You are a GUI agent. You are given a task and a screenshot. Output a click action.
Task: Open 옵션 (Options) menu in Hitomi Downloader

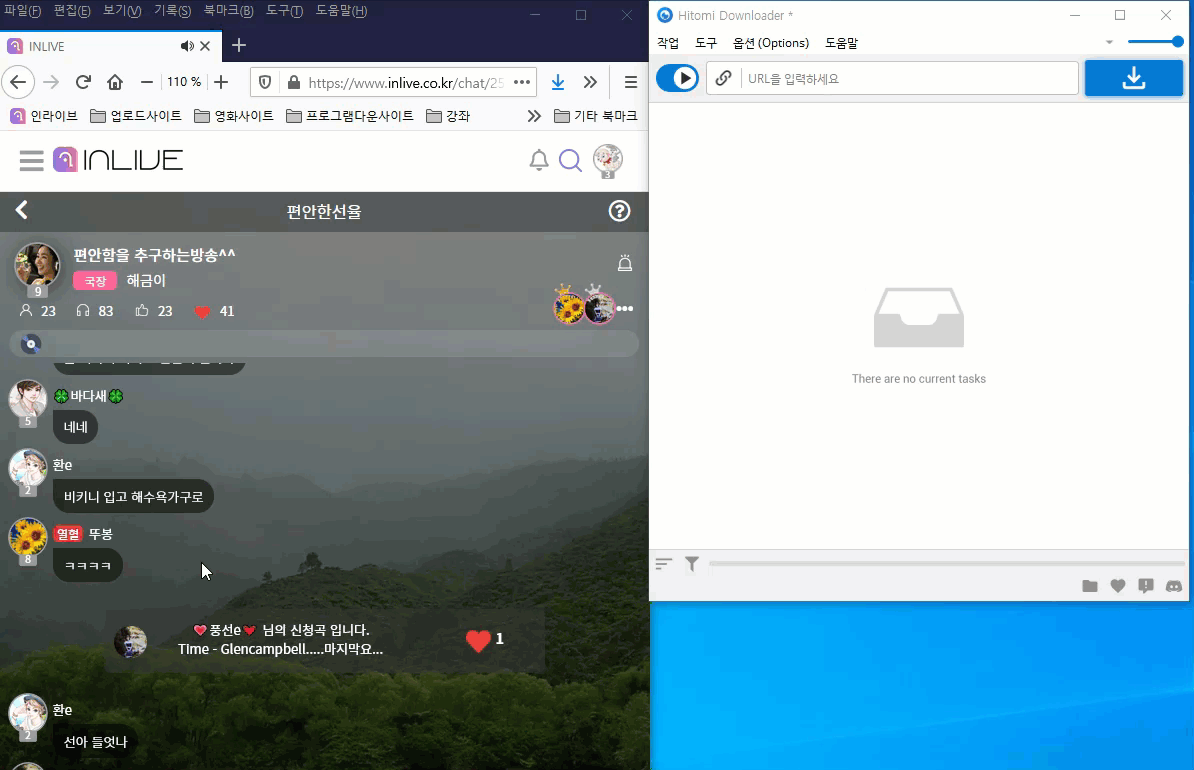[x=771, y=43]
